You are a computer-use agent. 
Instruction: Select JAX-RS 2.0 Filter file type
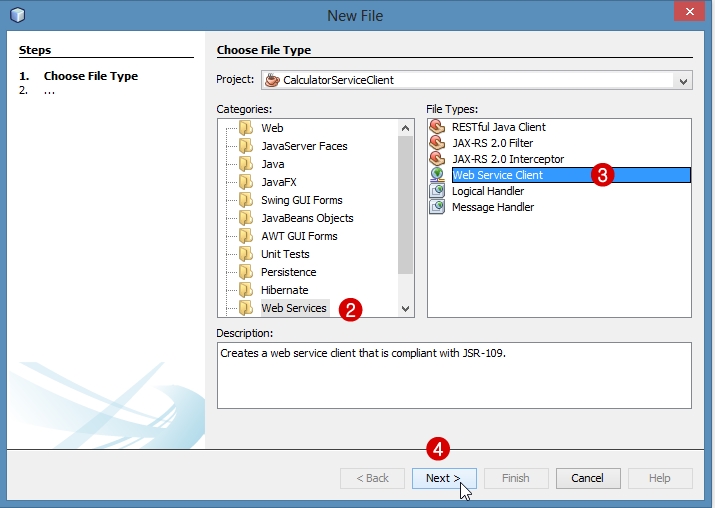[x=492, y=143]
